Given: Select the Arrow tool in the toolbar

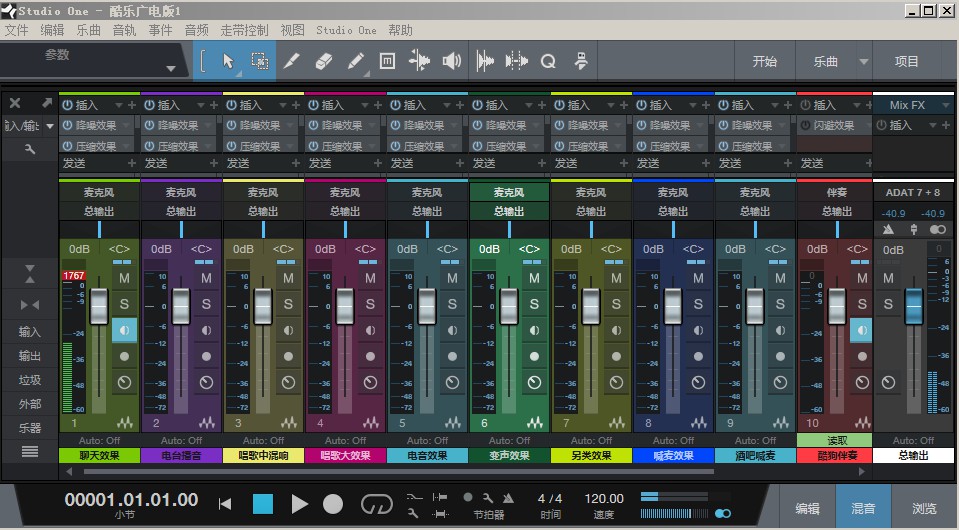Looking at the screenshot, I should pos(228,61).
